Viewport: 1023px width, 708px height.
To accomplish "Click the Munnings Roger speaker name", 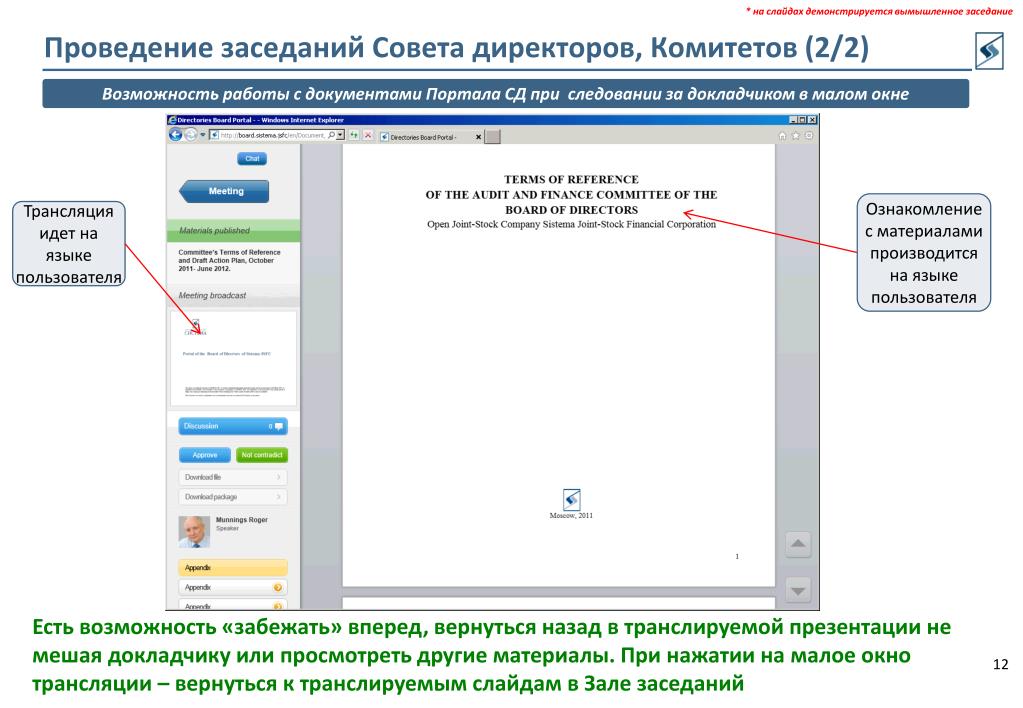I will pyautogui.click(x=241, y=520).
